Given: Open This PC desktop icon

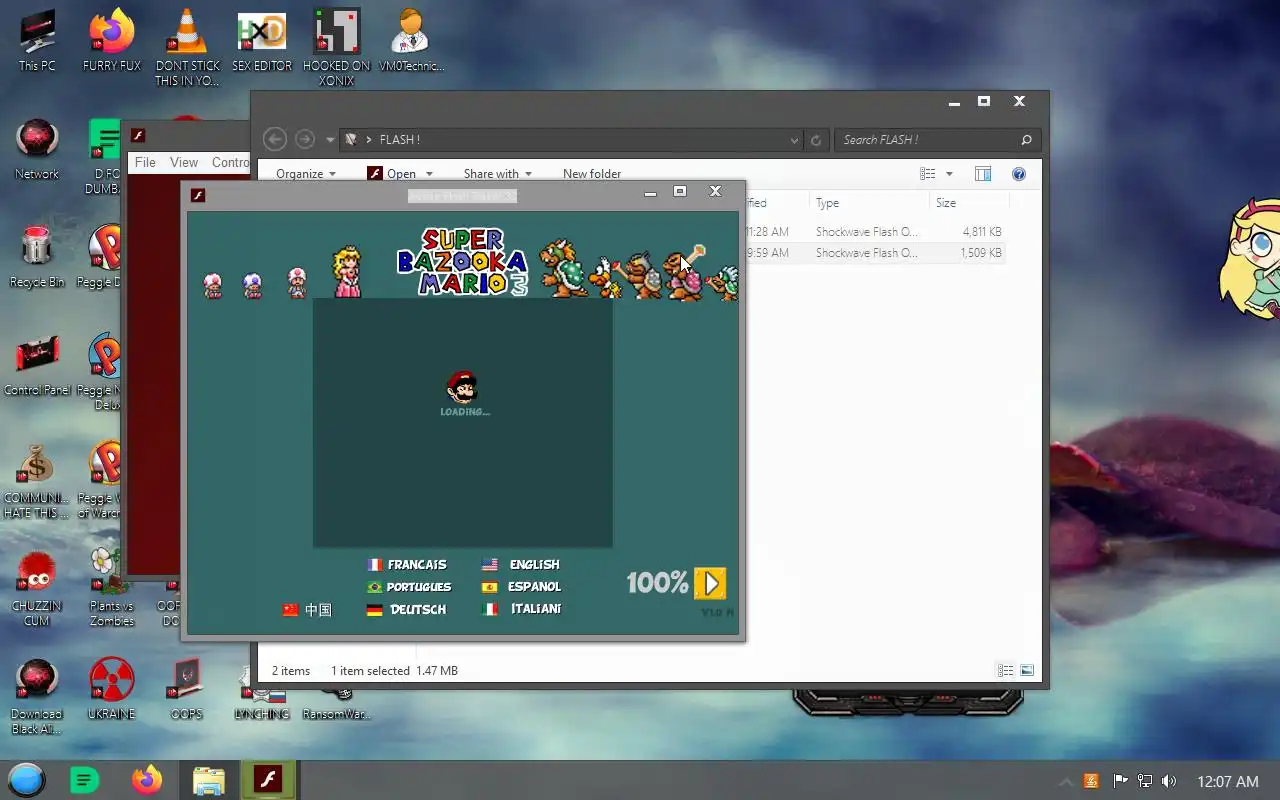Looking at the screenshot, I should tap(37, 42).
